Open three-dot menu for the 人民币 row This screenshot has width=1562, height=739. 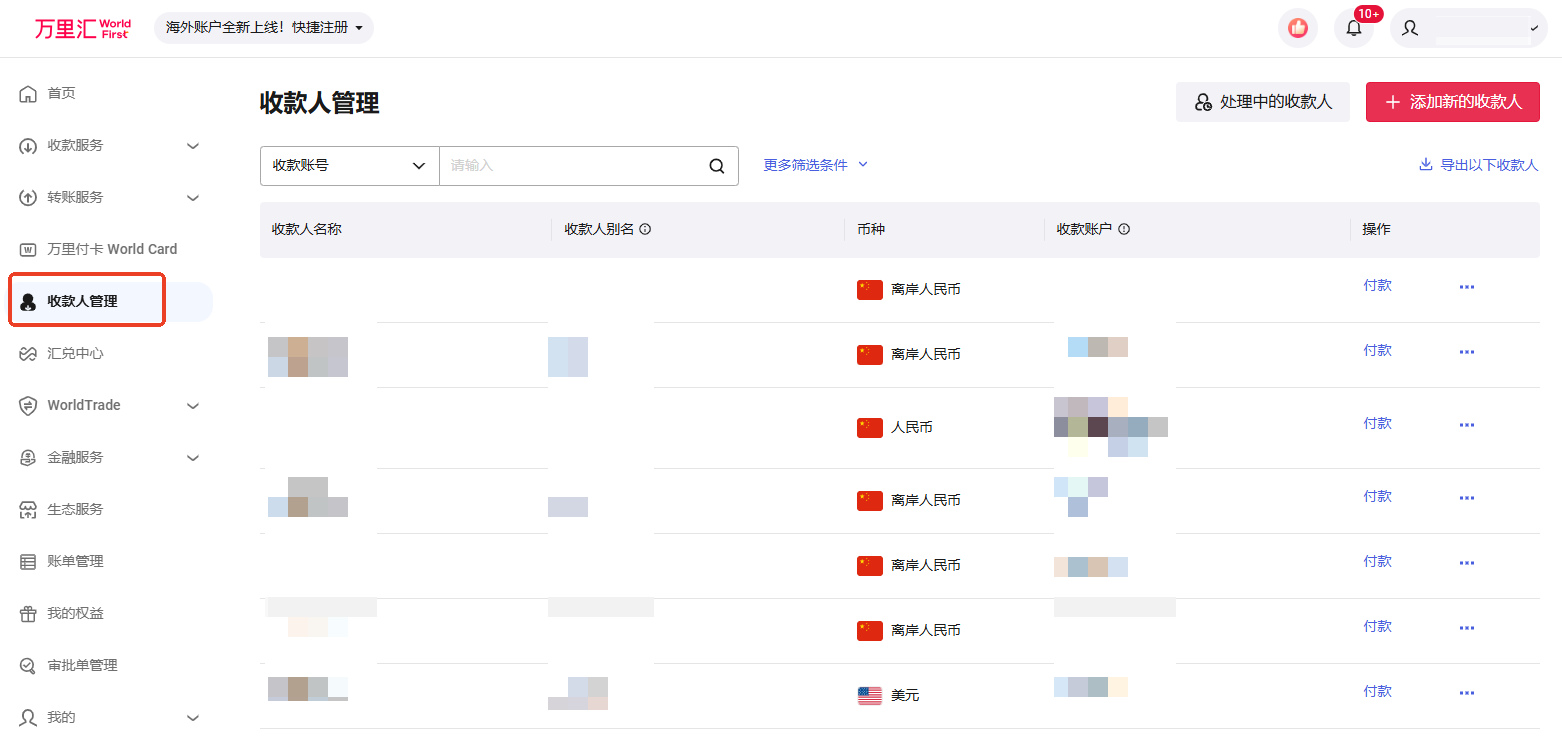tap(1466, 425)
